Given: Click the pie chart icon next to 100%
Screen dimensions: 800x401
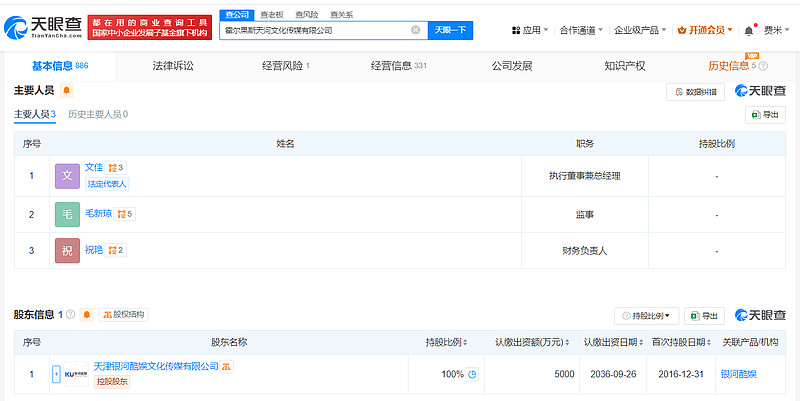Looking at the screenshot, I should pos(473,374).
